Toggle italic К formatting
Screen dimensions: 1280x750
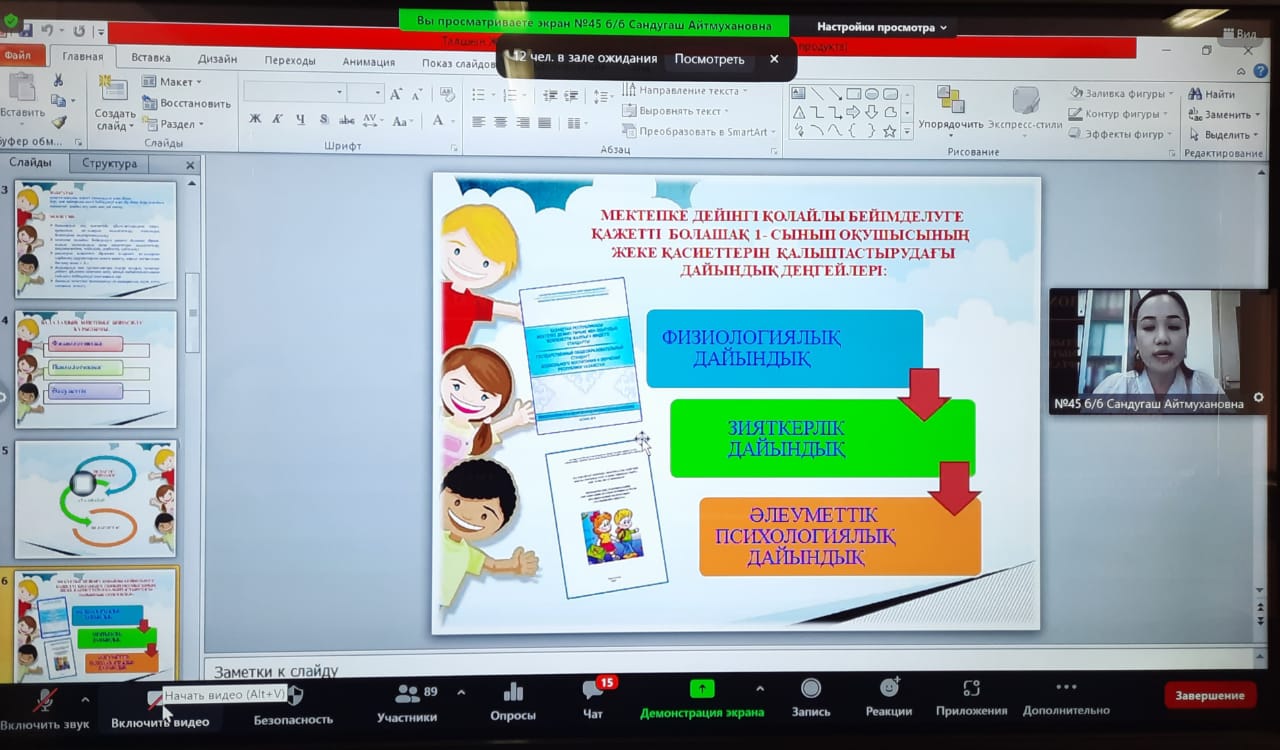(x=278, y=120)
